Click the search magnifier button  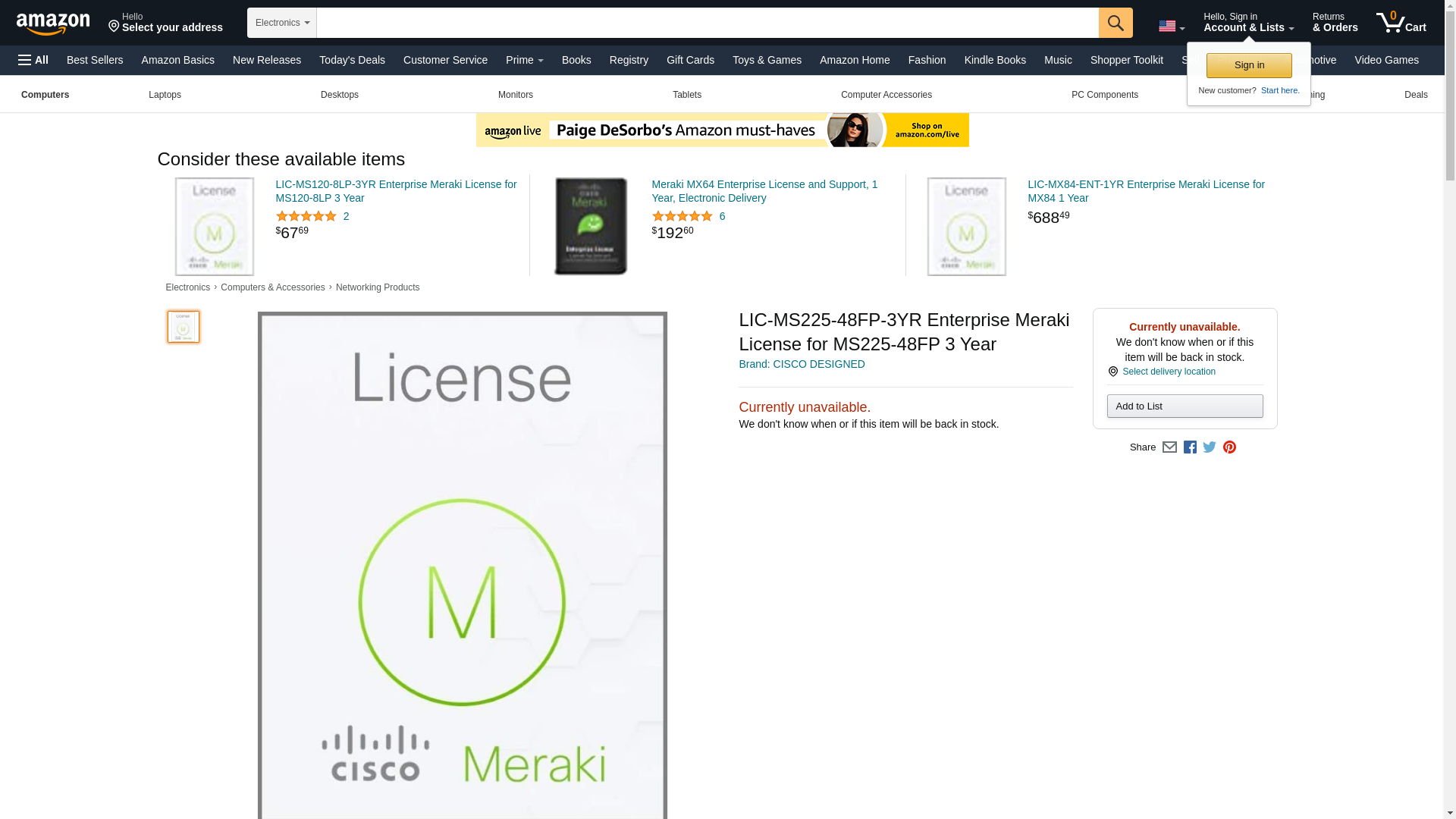click(x=1115, y=23)
